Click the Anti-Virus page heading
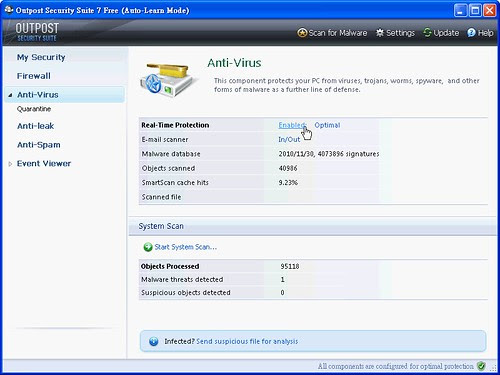Image resolution: width=500 pixels, height=375 pixels. [234, 63]
